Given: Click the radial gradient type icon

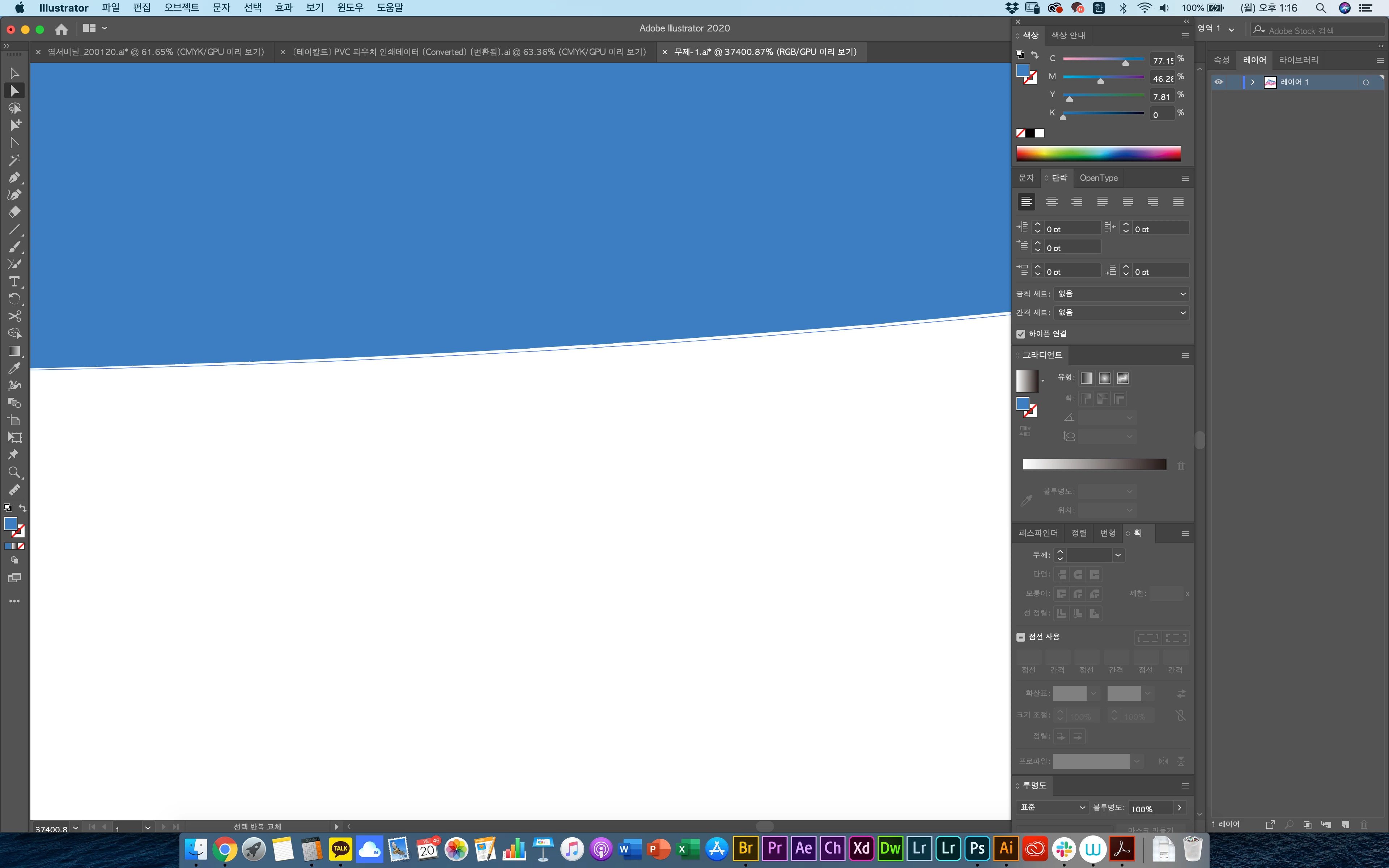Looking at the screenshot, I should point(1104,378).
